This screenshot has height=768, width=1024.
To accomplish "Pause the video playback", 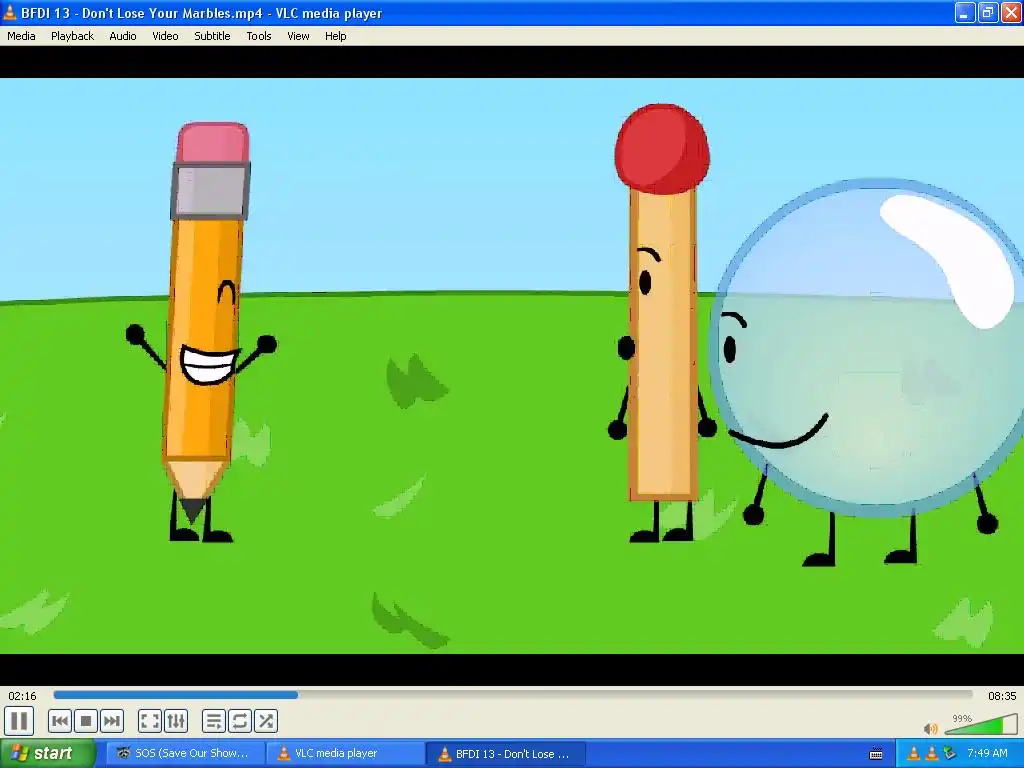I will tap(19, 722).
